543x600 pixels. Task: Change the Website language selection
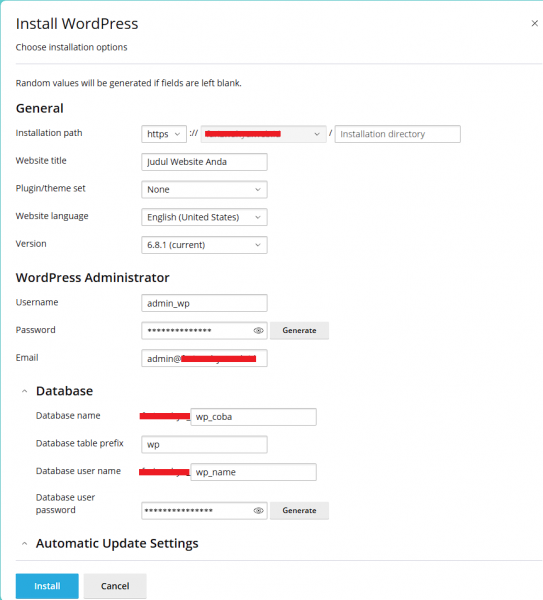coord(204,217)
